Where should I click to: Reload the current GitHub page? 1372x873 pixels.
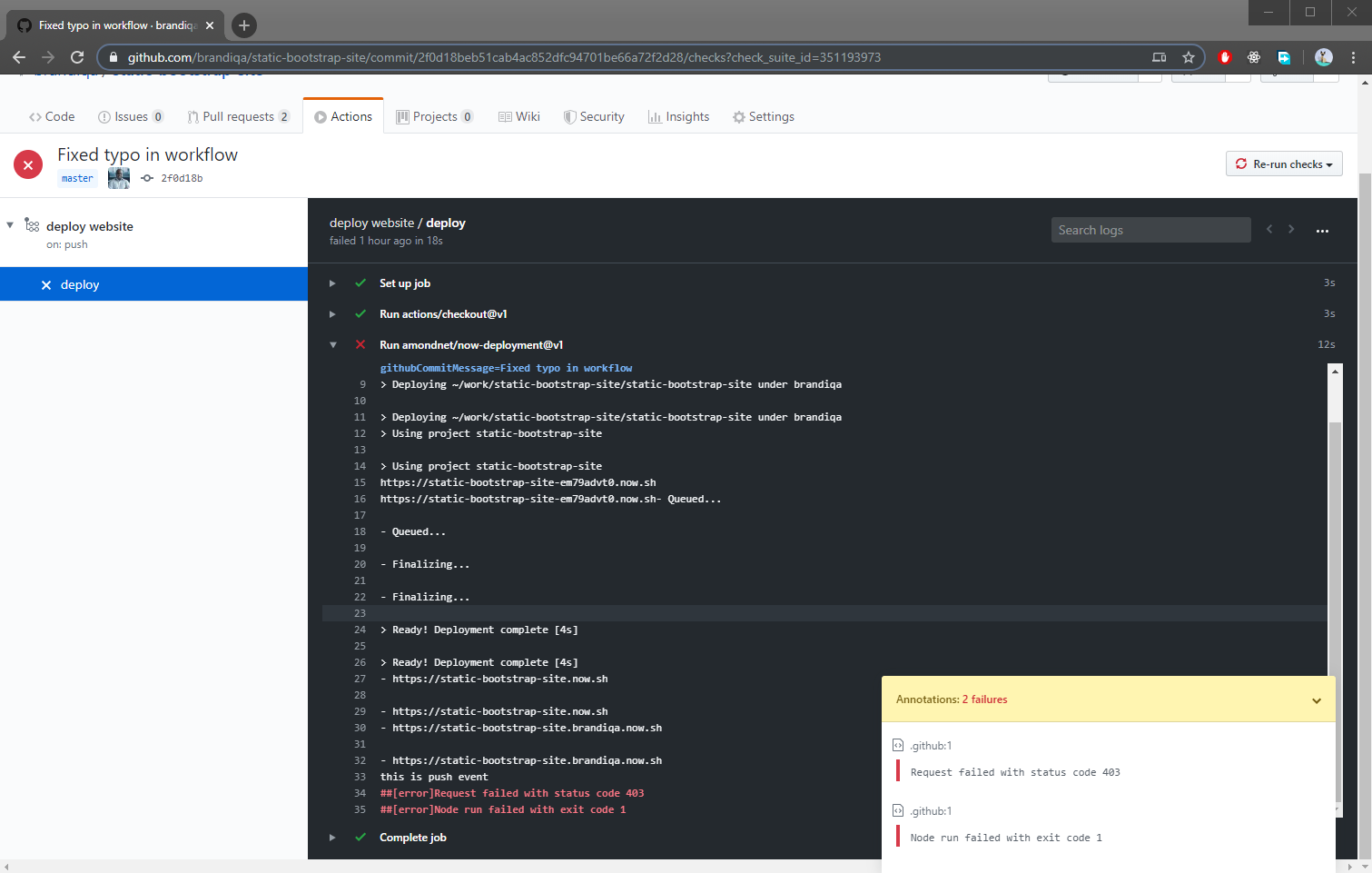coord(77,57)
